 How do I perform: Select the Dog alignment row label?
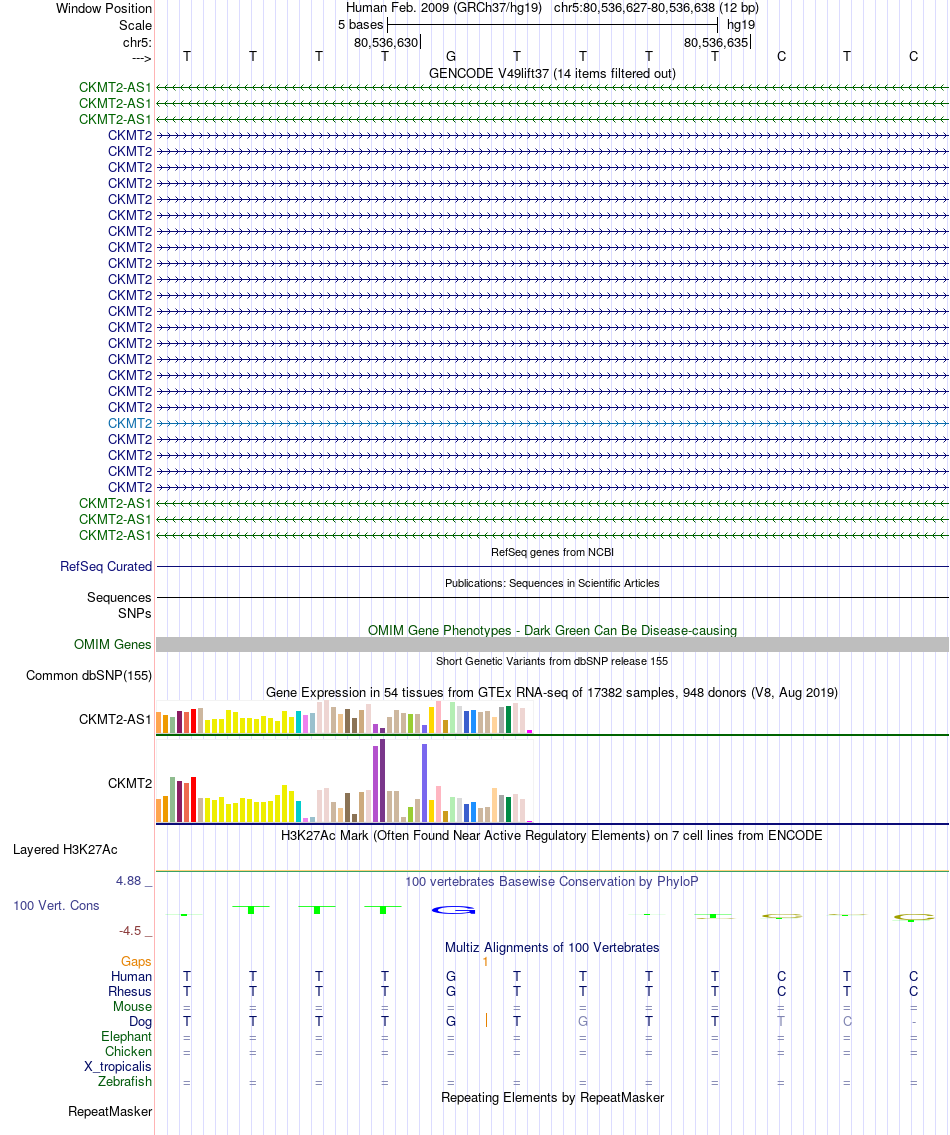pyautogui.click(x=140, y=1022)
